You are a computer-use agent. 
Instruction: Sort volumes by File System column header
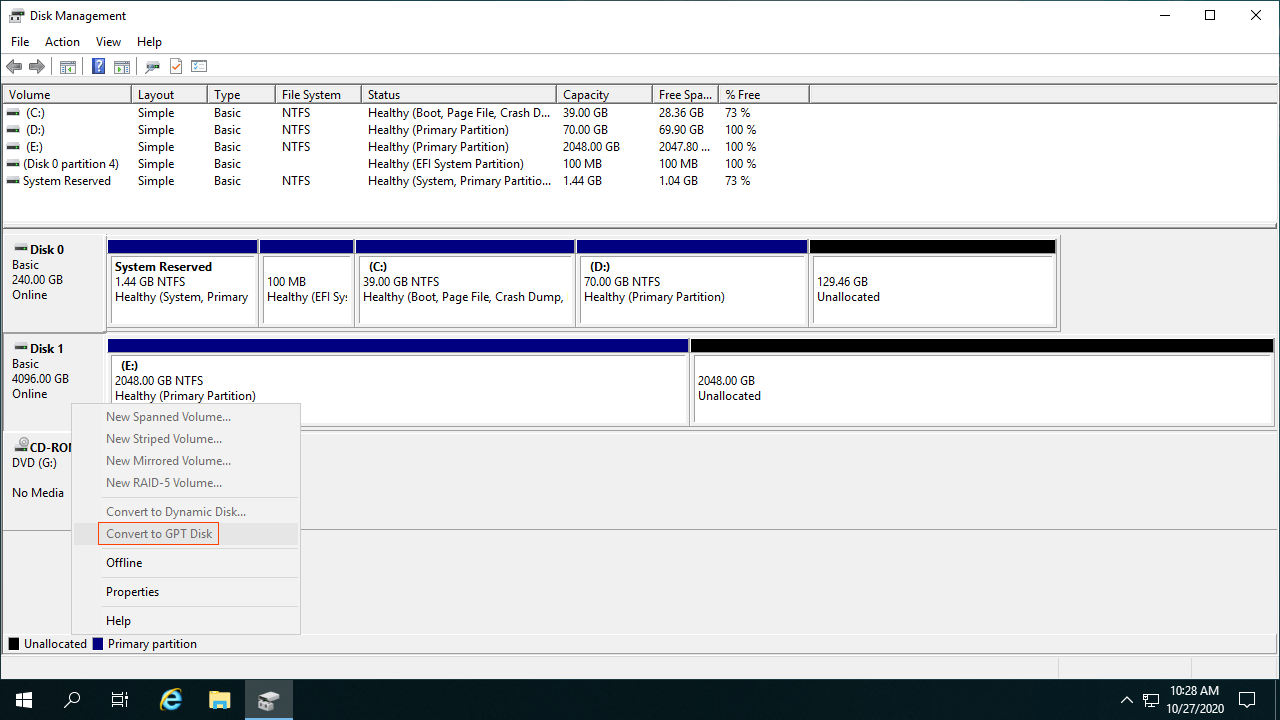click(311, 95)
